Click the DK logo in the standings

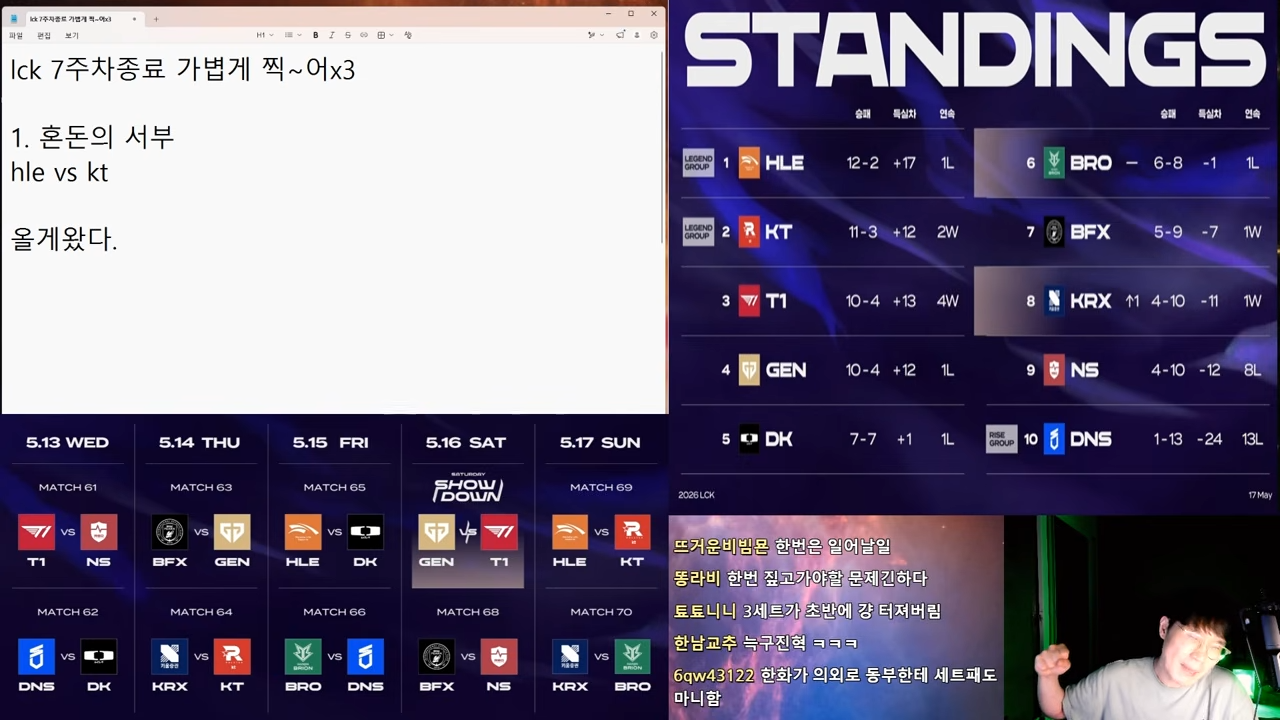(749, 439)
